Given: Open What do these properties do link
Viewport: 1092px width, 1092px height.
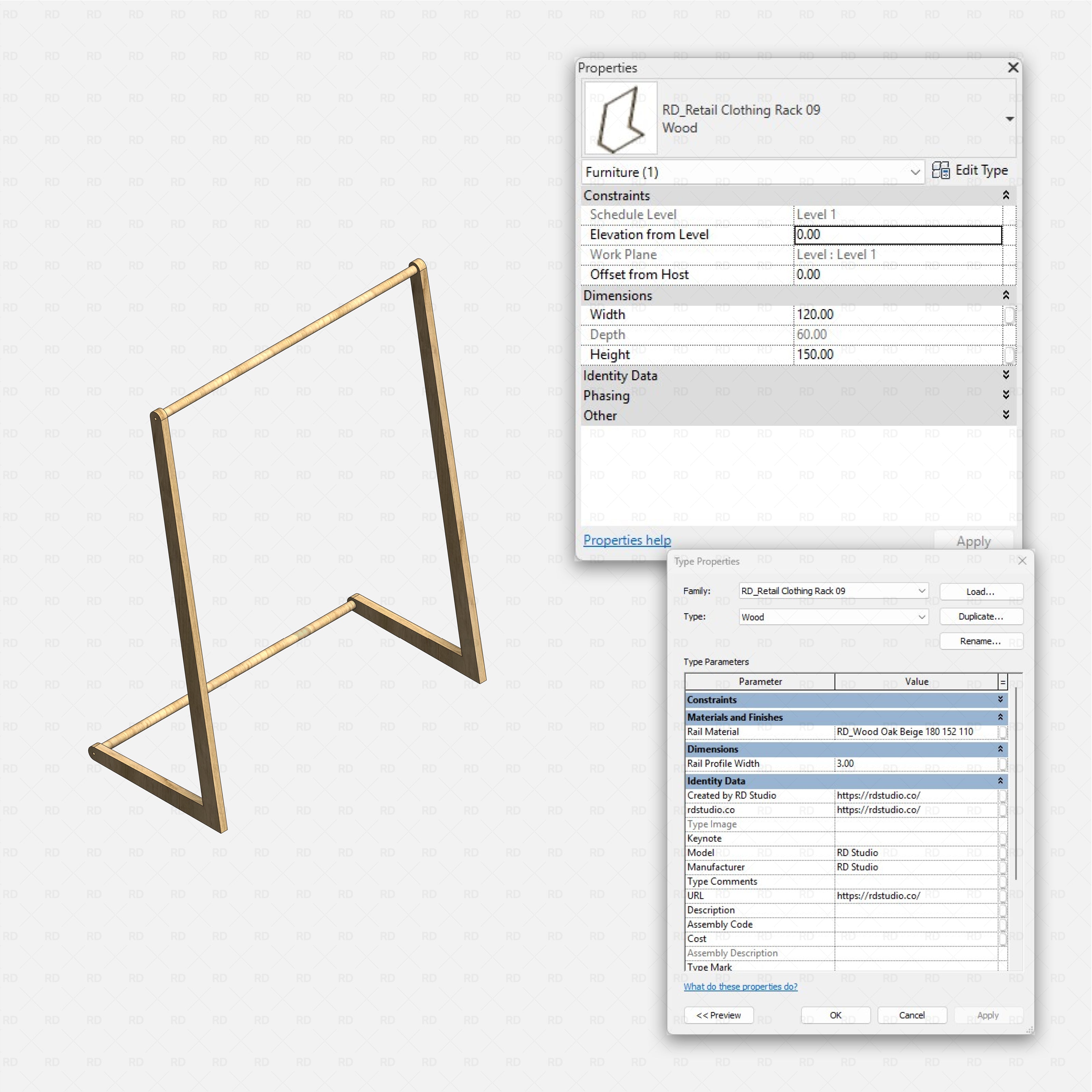Looking at the screenshot, I should tap(741, 987).
